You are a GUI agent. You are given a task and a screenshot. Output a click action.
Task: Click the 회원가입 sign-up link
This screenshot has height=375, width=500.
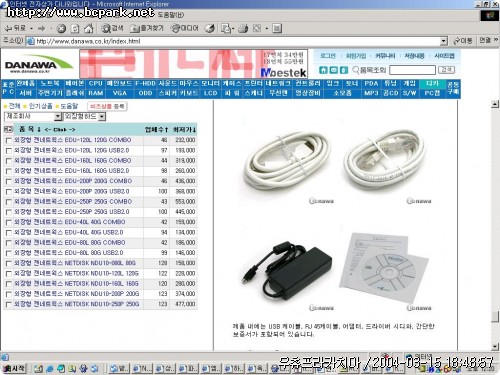(x=356, y=56)
